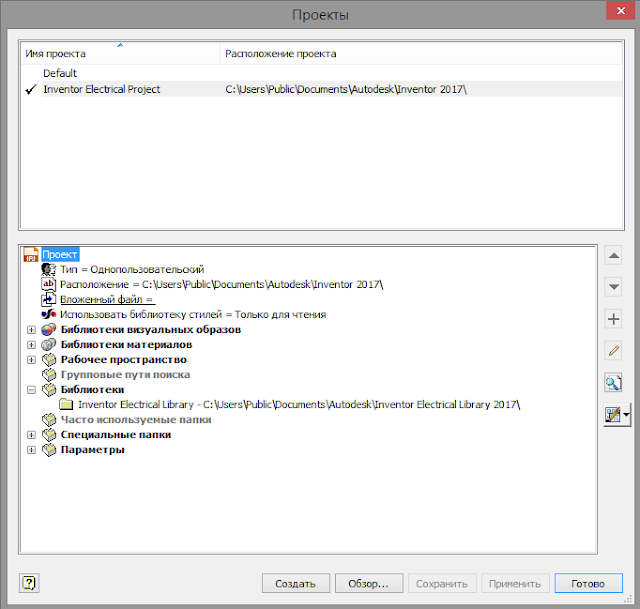This screenshot has width=640, height=609.
Task: Click the Групповые пути поиска folder icon
Action: [49, 374]
